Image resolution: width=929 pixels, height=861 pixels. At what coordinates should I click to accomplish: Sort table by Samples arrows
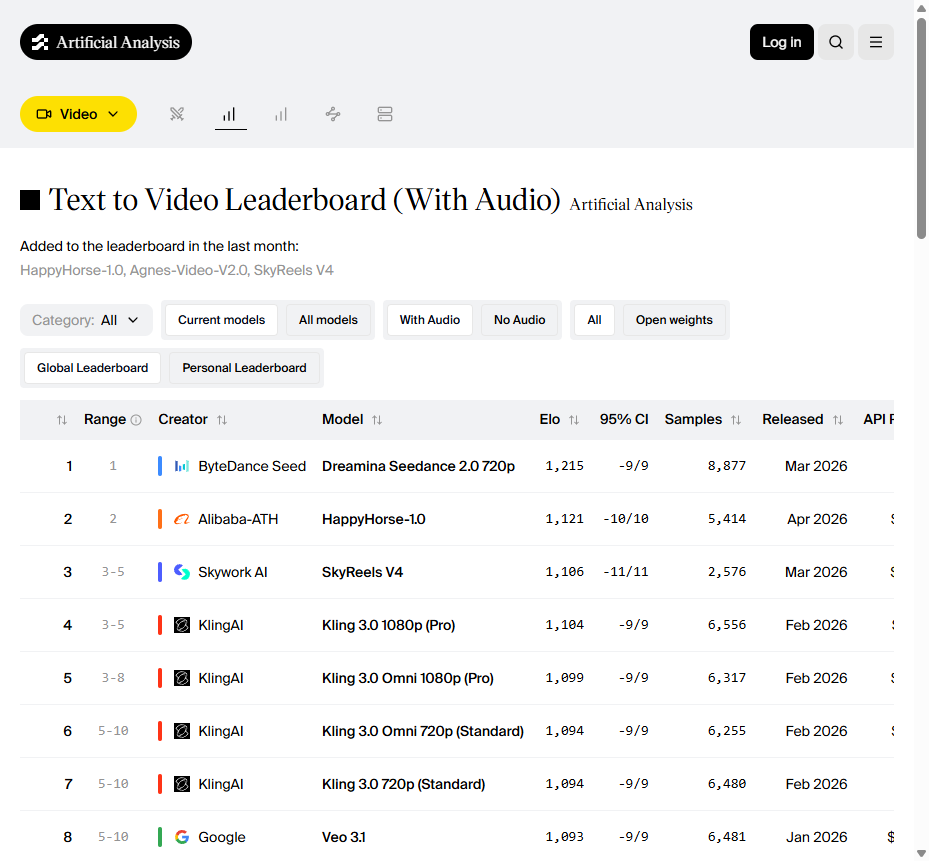click(x=736, y=420)
